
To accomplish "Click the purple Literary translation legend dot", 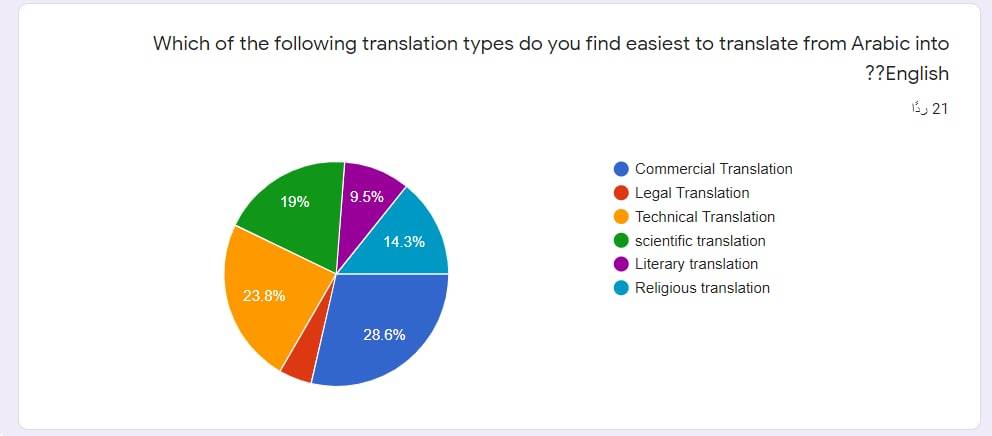I will click(x=621, y=265).
